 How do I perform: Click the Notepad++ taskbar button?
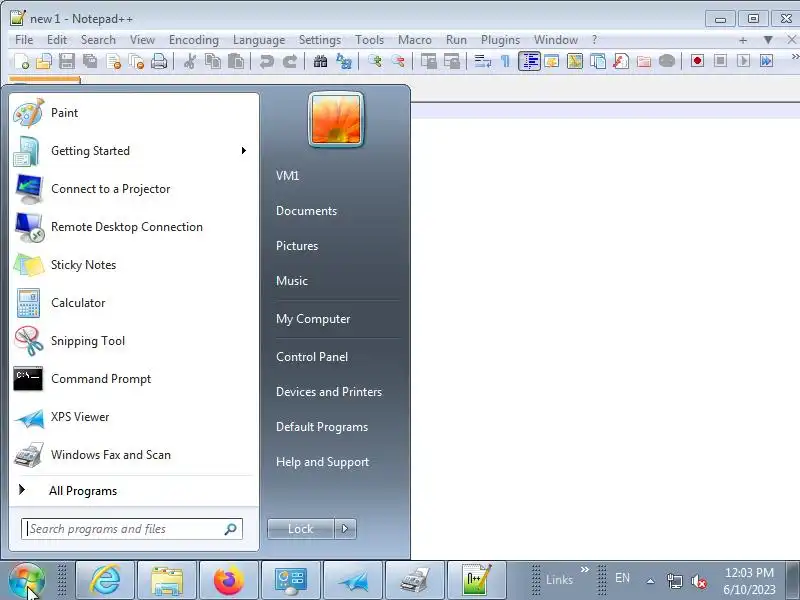click(476, 581)
